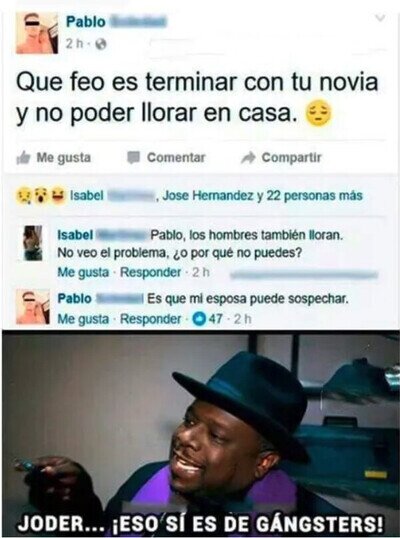Image resolution: width=400 pixels, height=538 pixels.
Task: Open Isabel's comment profile picture
Action: click(33, 243)
